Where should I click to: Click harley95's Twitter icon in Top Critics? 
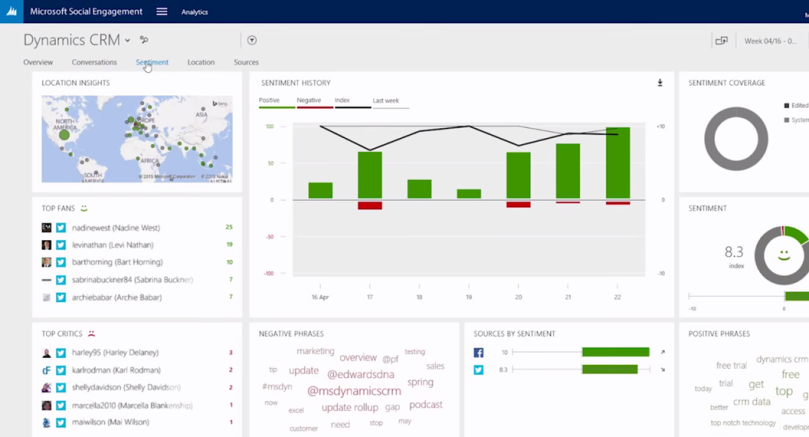[61, 353]
